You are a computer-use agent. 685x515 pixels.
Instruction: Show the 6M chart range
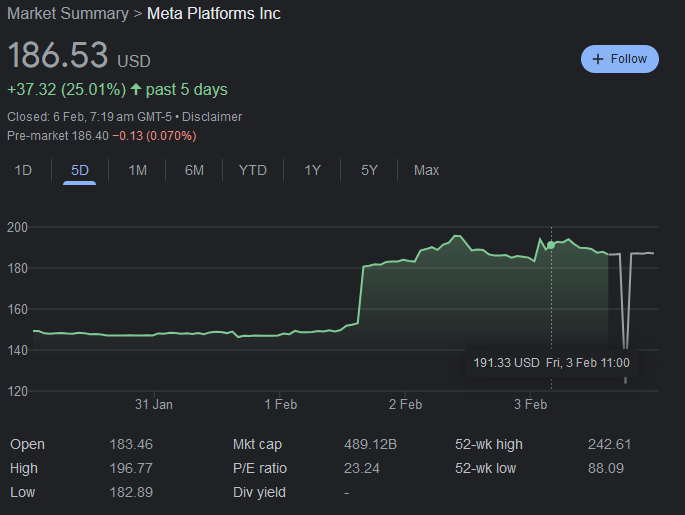point(194,170)
